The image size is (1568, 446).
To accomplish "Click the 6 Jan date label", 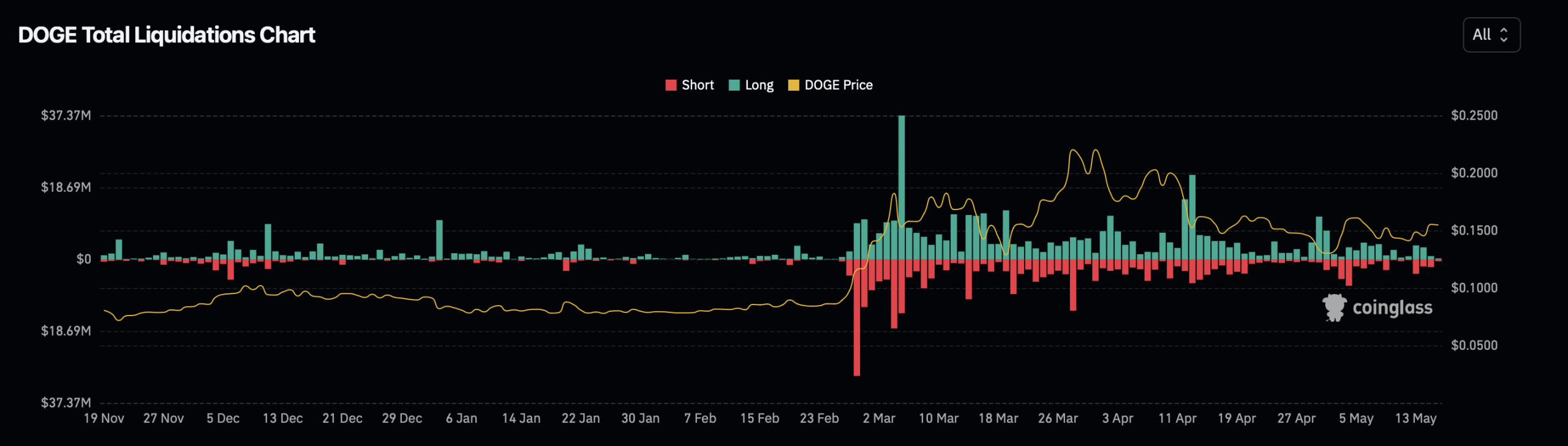I will click(462, 418).
